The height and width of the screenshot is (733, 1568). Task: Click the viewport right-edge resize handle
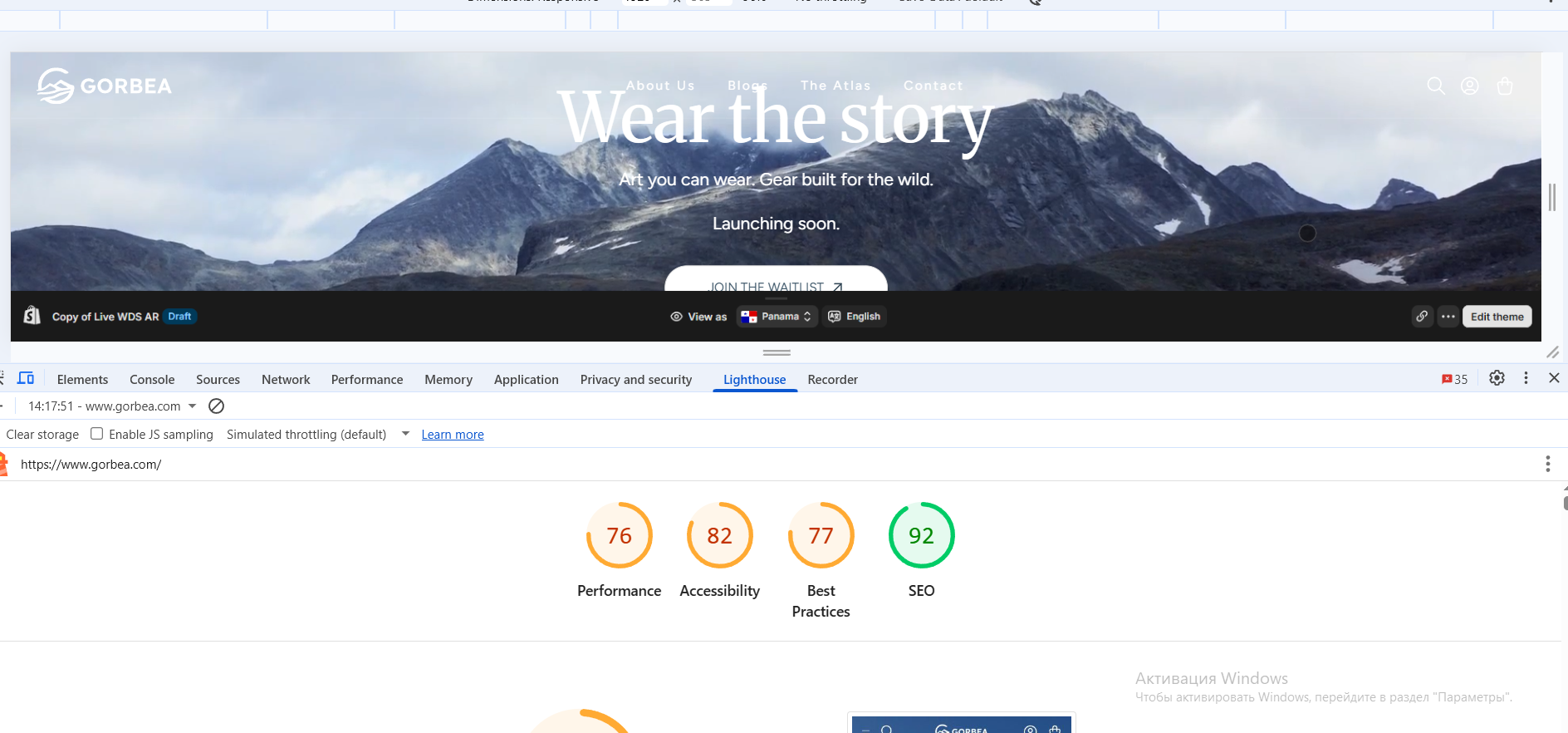1552,197
